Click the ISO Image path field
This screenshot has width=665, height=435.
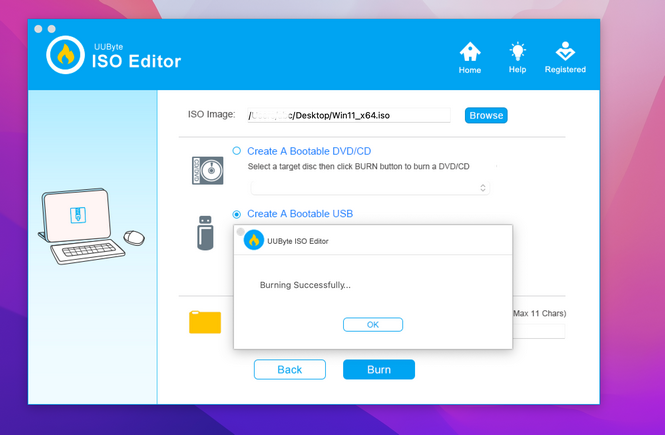tap(349, 115)
